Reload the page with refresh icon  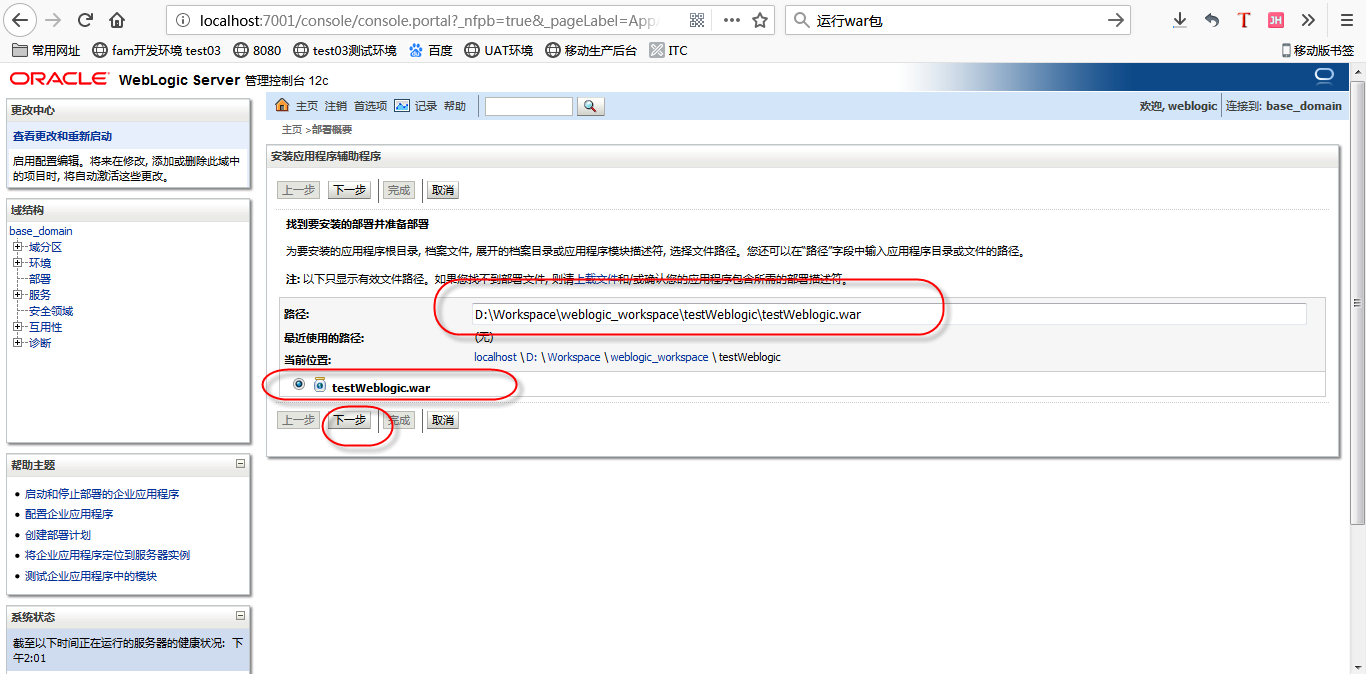pyautogui.click(x=85, y=20)
